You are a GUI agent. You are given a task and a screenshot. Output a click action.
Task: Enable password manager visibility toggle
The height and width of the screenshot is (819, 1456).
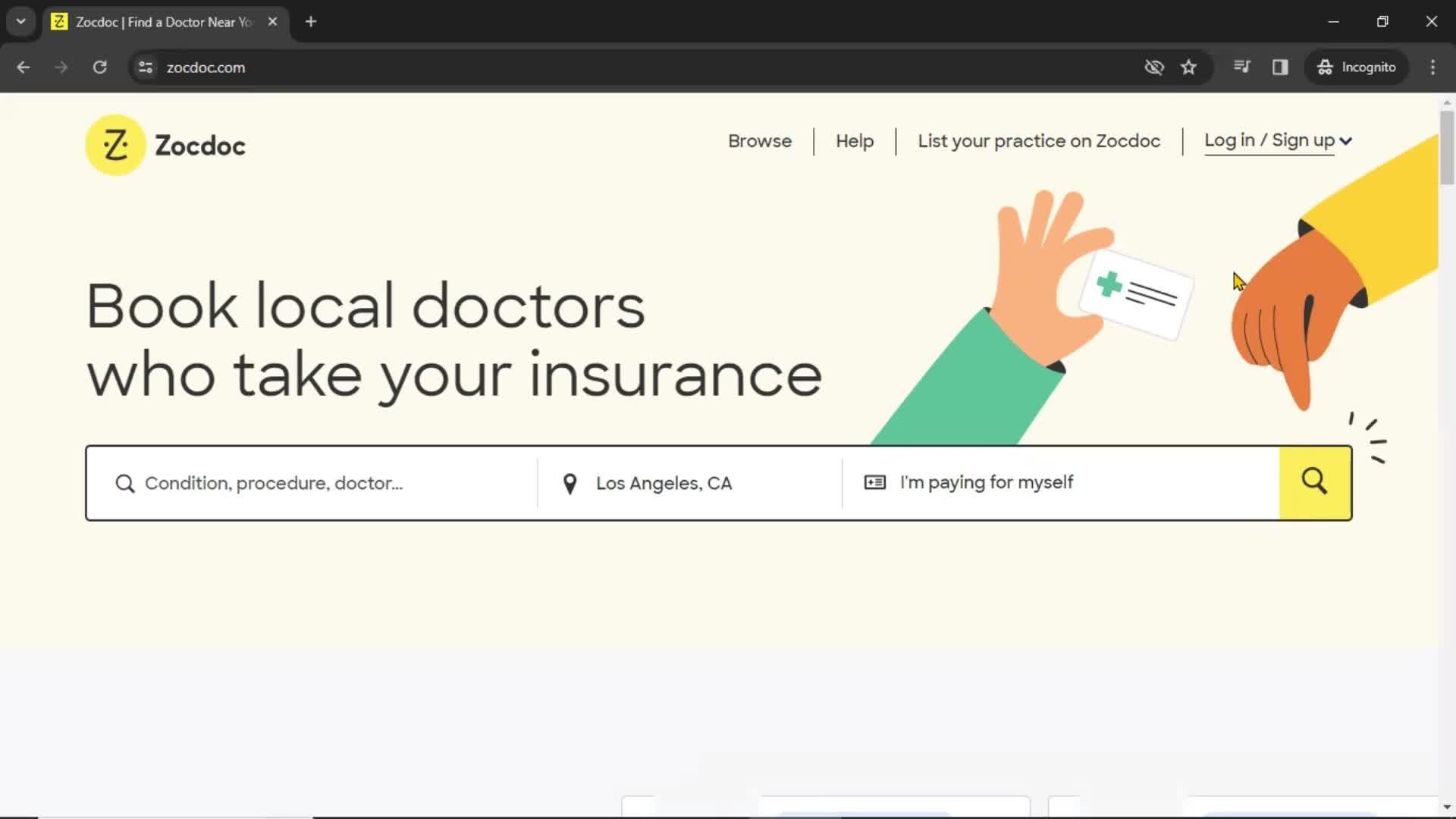point(1155,67)
